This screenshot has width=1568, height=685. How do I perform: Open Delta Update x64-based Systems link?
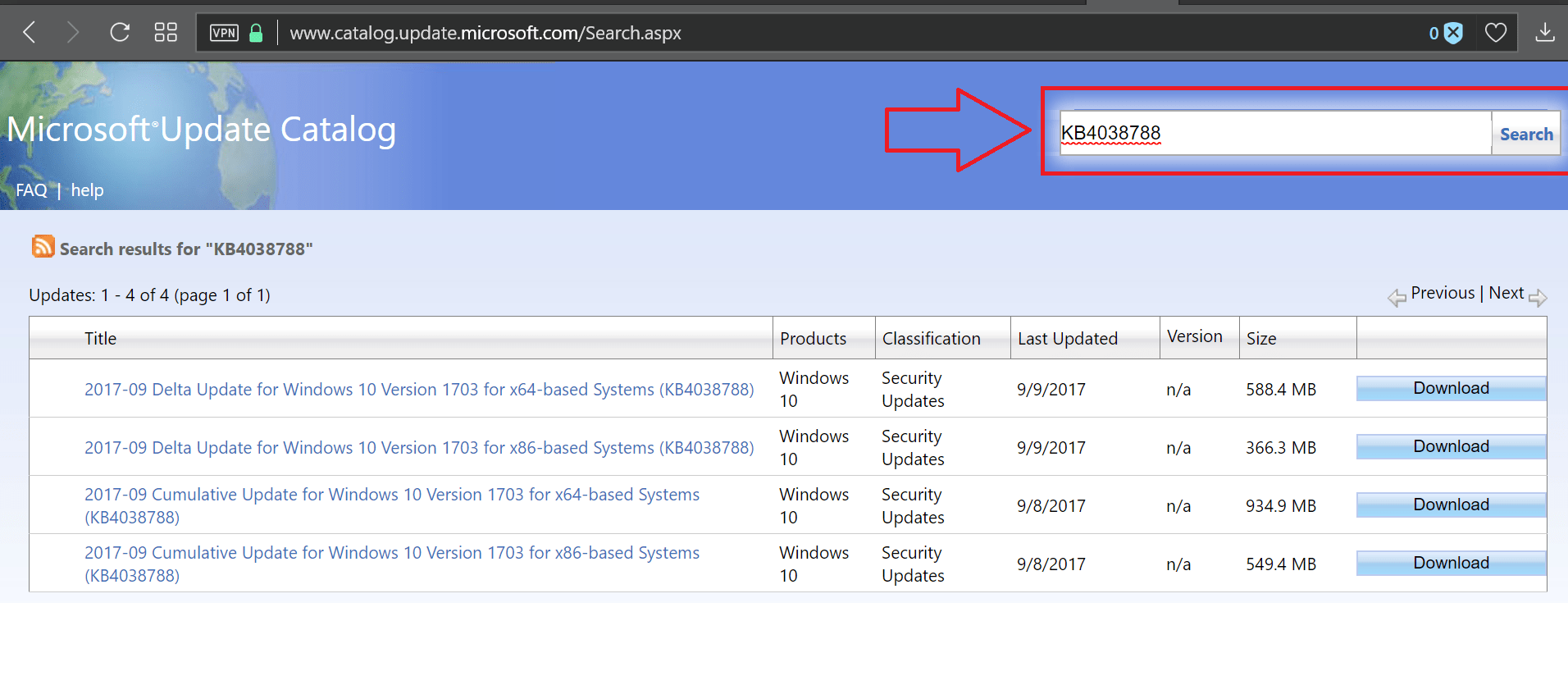(x=419, y=390)
